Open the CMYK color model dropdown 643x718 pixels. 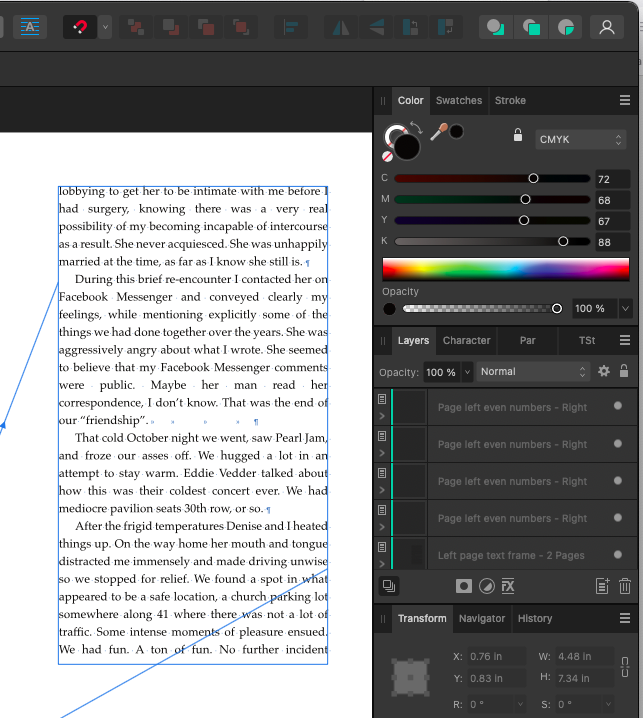[x=580, y=139]
